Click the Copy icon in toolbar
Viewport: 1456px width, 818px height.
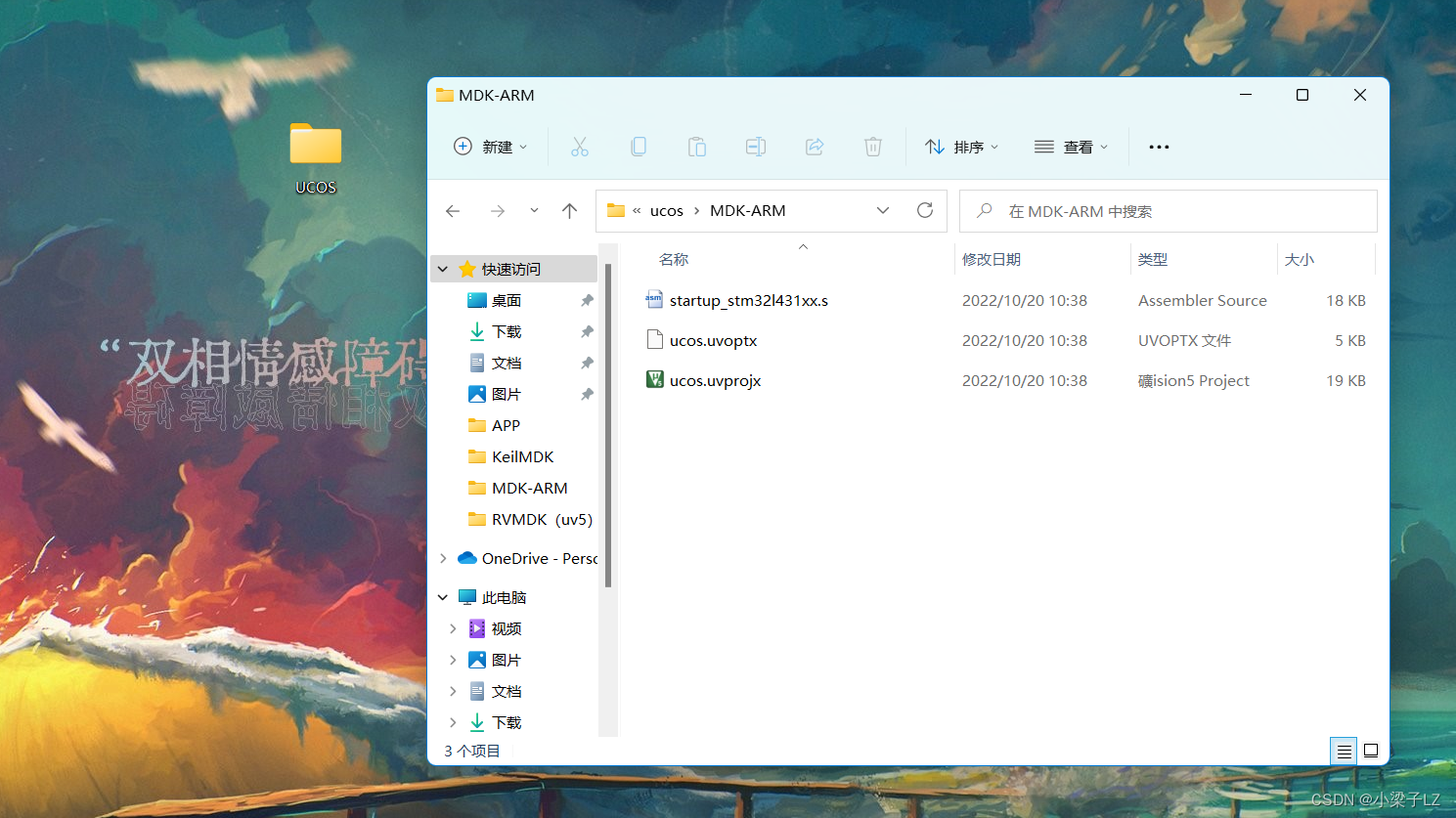click(639, 147)
